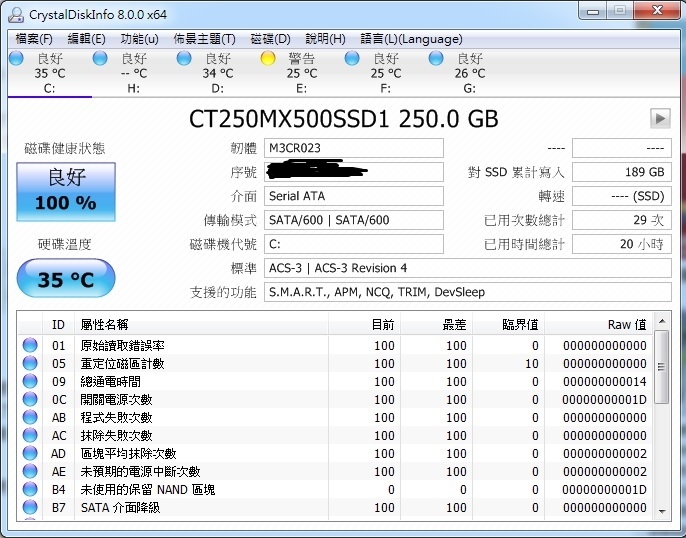The image size is (686, 538).
Task: Click status icon for attribute AD
Action: (x=30, y=453)
